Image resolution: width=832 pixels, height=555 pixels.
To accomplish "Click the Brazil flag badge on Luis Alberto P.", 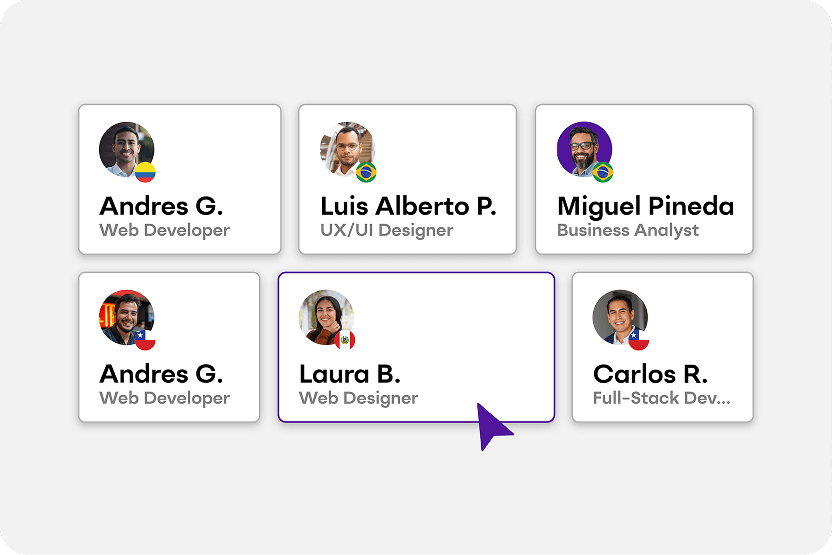I will pos(366,172).
